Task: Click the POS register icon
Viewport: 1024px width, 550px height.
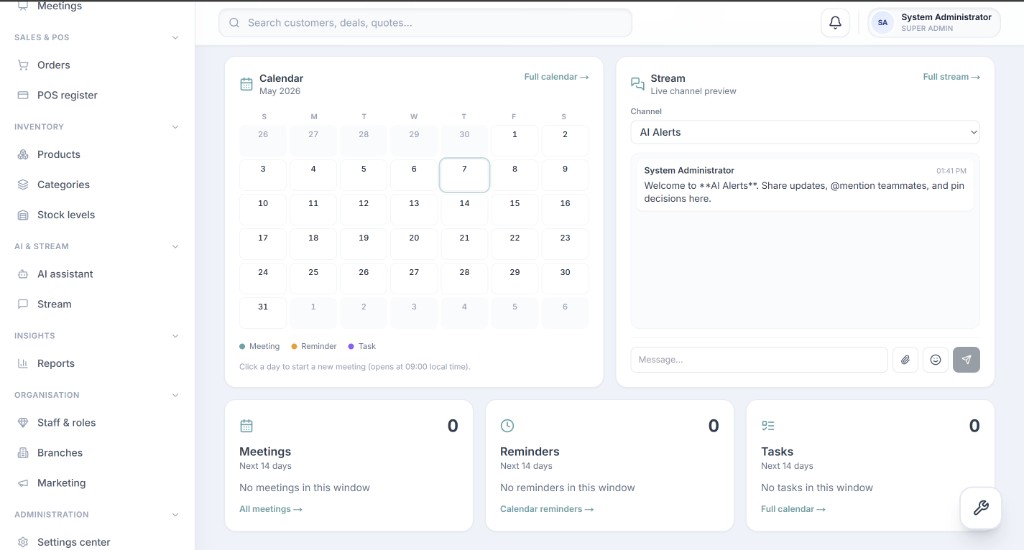Action: click(23, 95)
